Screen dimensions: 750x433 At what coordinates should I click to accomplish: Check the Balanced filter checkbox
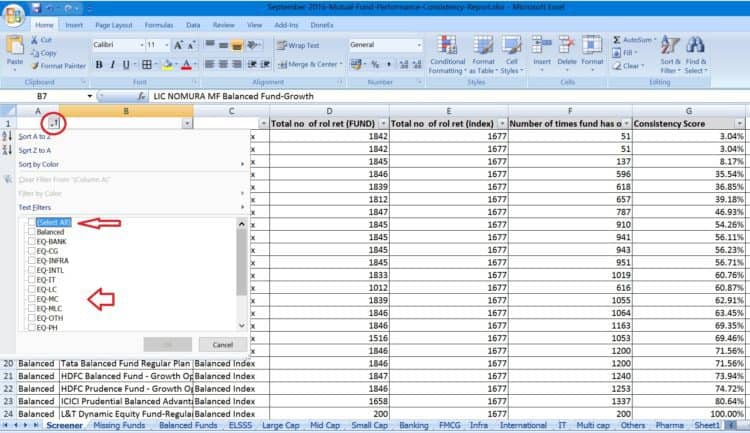pos(32,232)
